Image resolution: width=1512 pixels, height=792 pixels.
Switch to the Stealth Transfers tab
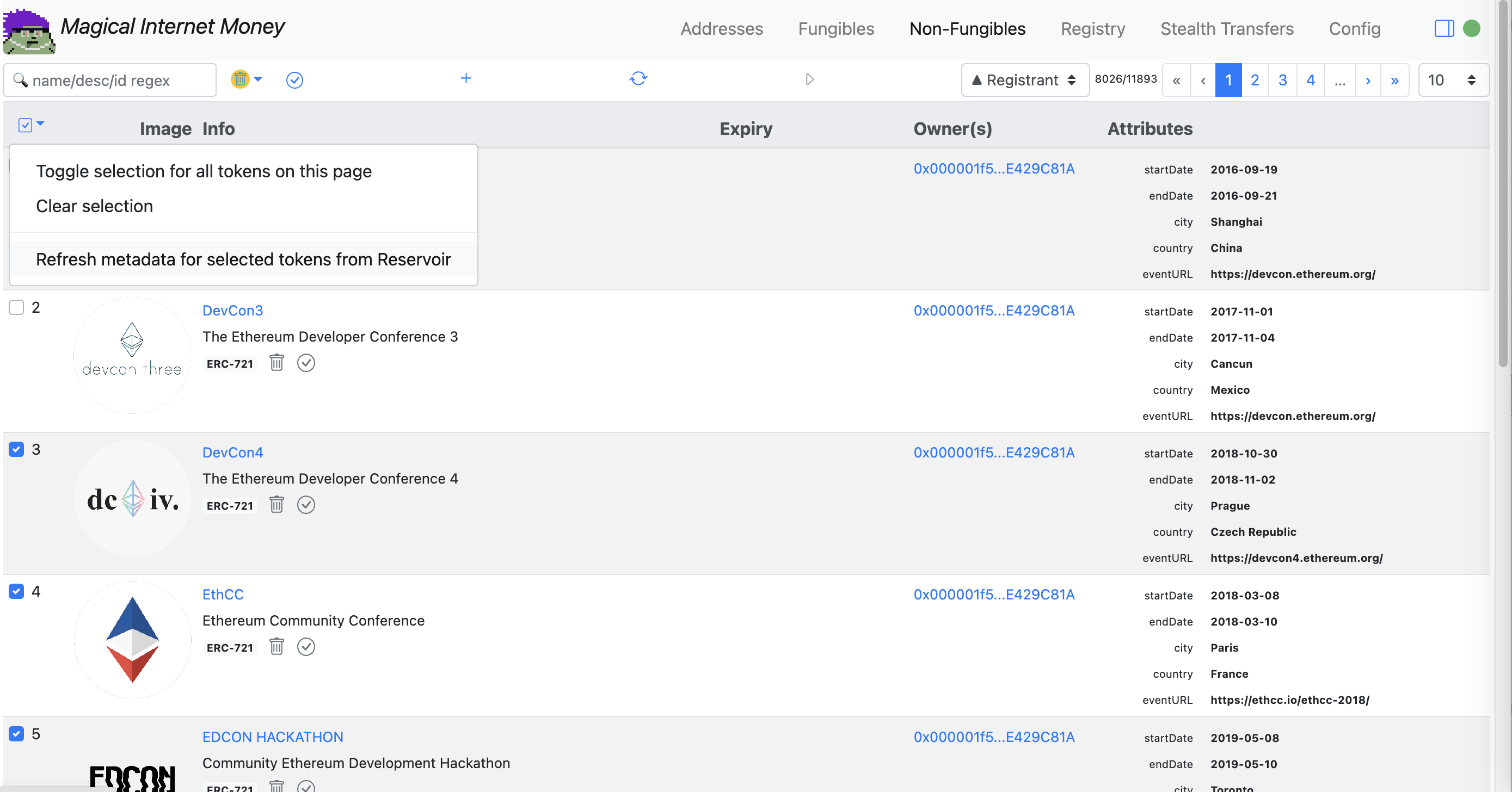1226,28
